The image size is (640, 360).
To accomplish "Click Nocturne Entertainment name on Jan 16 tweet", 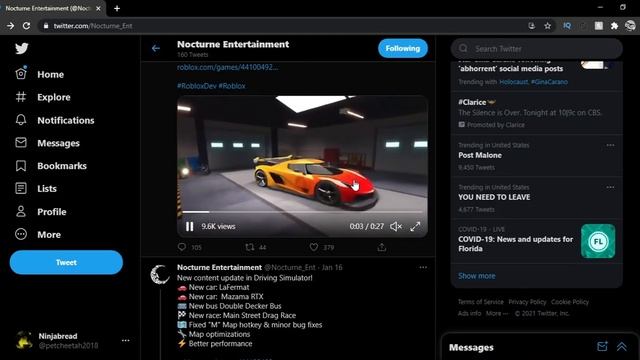I will [219, 267].
